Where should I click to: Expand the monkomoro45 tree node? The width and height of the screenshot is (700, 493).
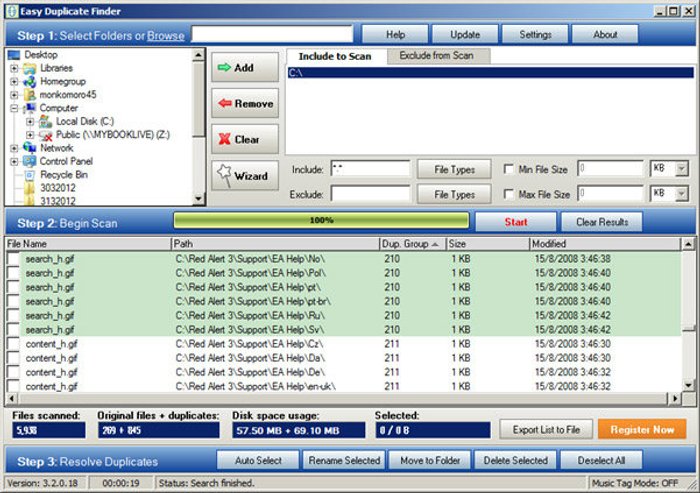point(14,95)
